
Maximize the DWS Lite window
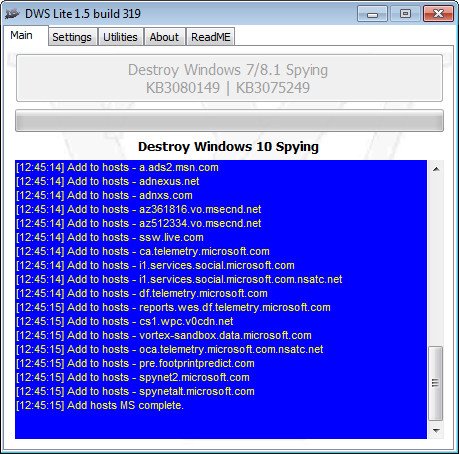point(405,14)
